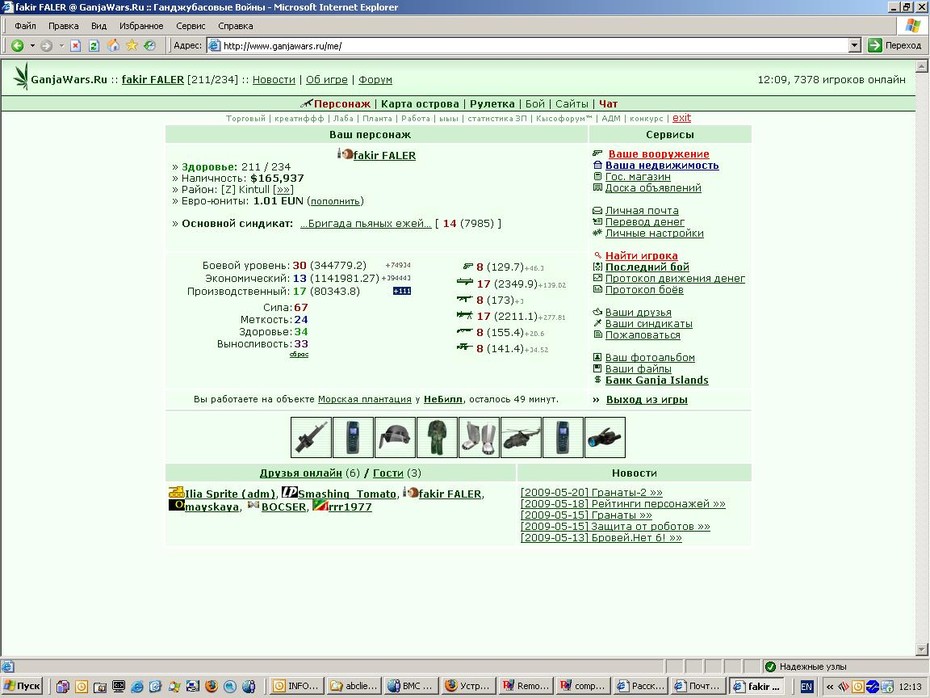The width and height of the screenshot is (930, 698).
Task: Open the History toolbar icon
Action: [149, 46]
